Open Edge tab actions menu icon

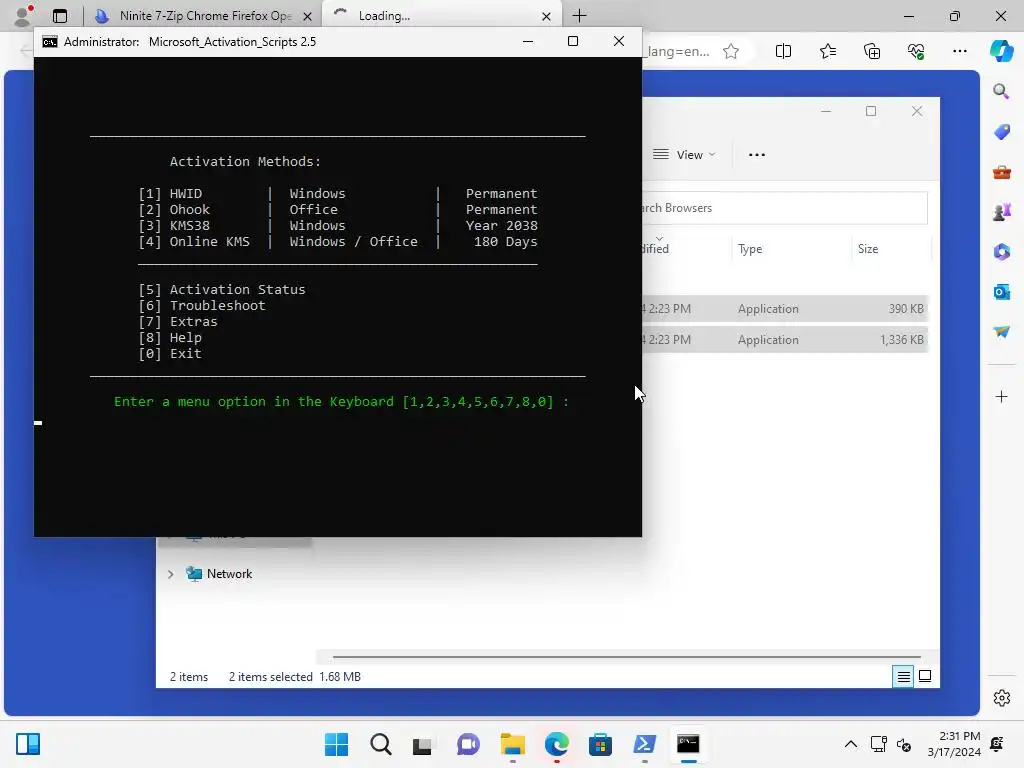[60, 16]
